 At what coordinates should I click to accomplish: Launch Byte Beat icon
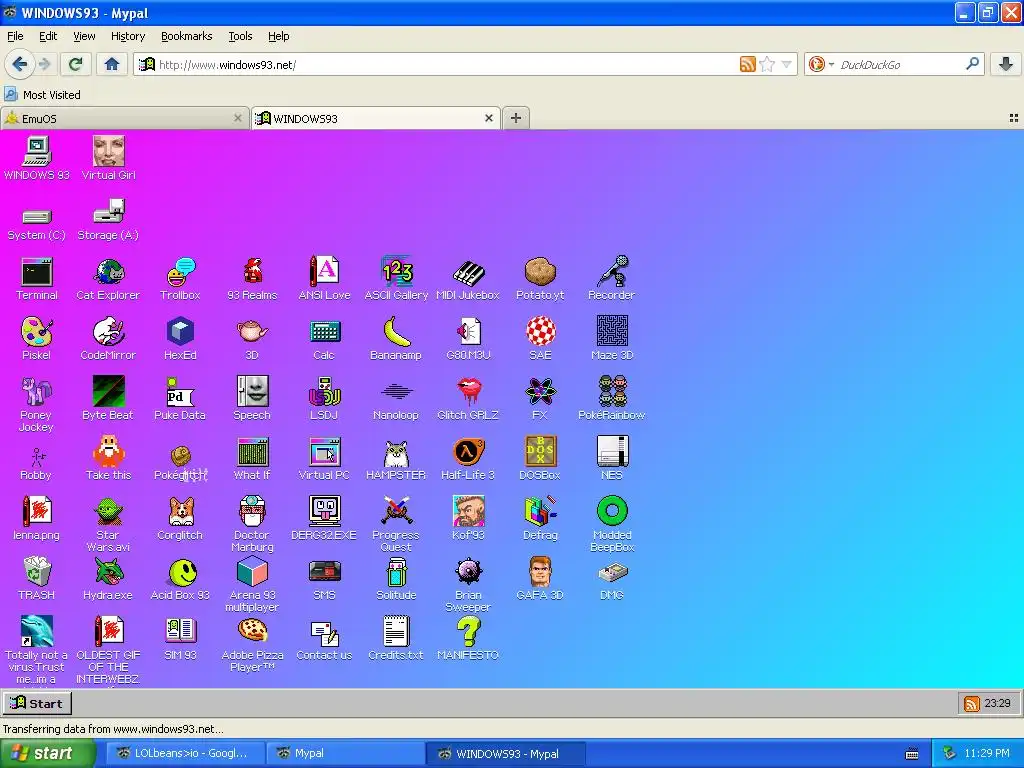click(x=108, y=398)
